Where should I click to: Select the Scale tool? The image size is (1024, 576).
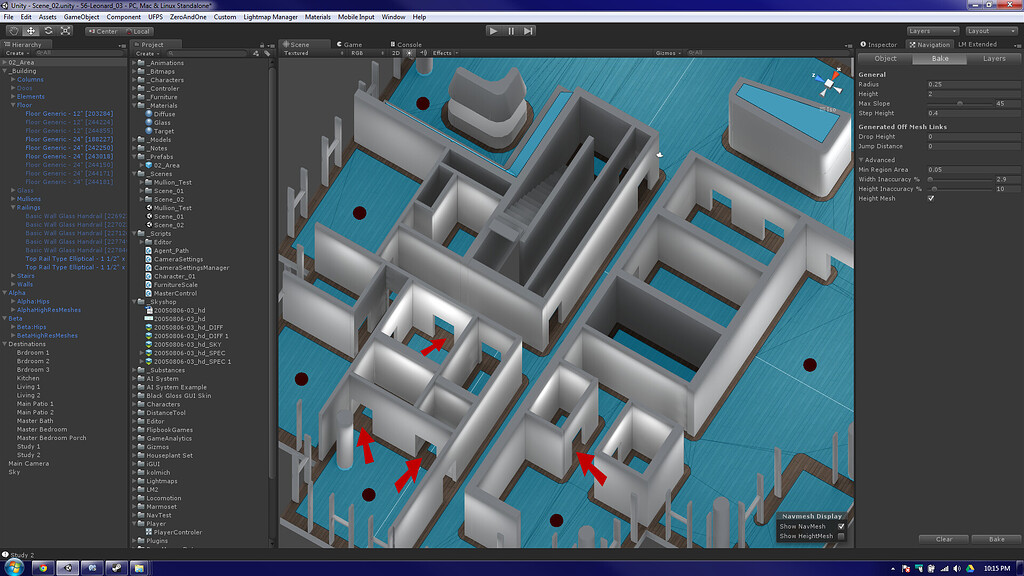(x=65, y=30)
